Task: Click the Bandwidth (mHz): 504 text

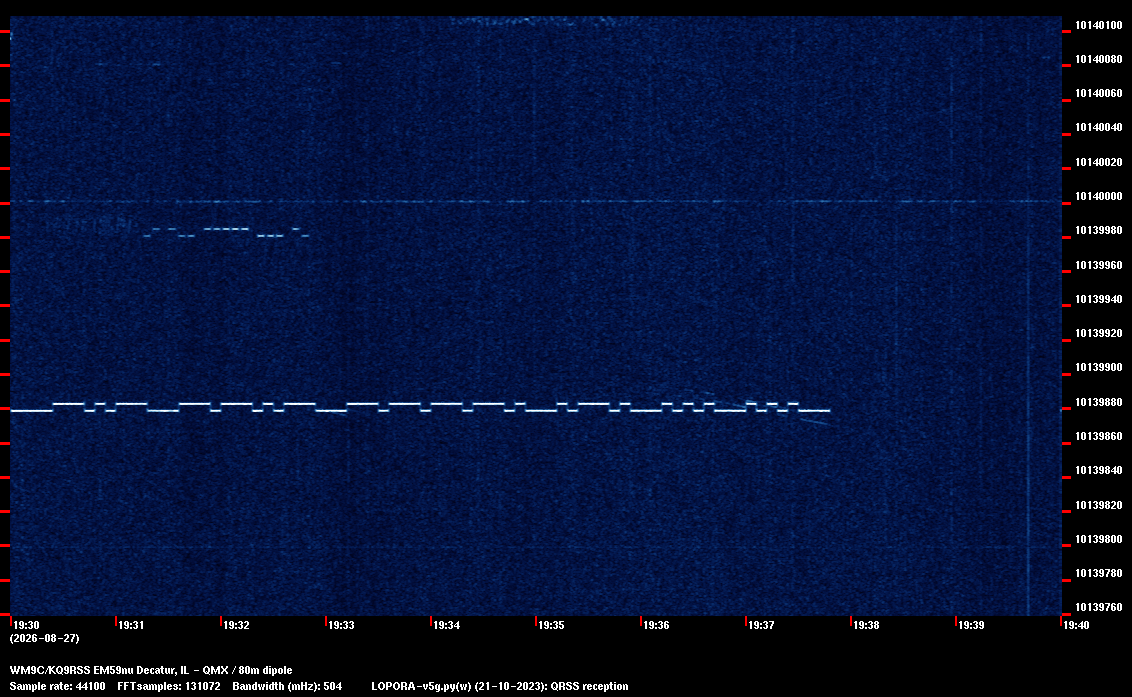Action: click(x=287, y=686)
